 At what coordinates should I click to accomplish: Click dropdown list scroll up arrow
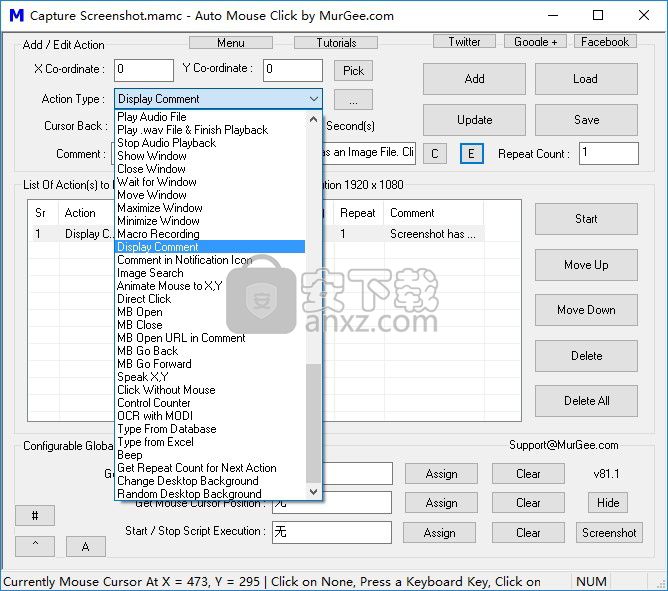[314, 119]
